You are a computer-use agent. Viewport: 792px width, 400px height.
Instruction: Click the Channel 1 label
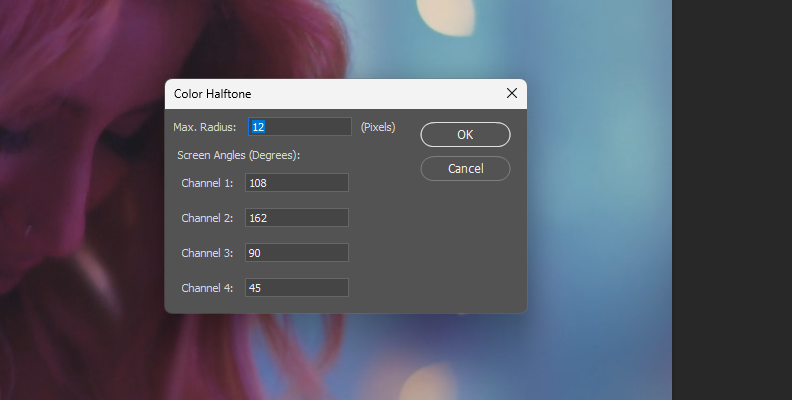[207, 183]
